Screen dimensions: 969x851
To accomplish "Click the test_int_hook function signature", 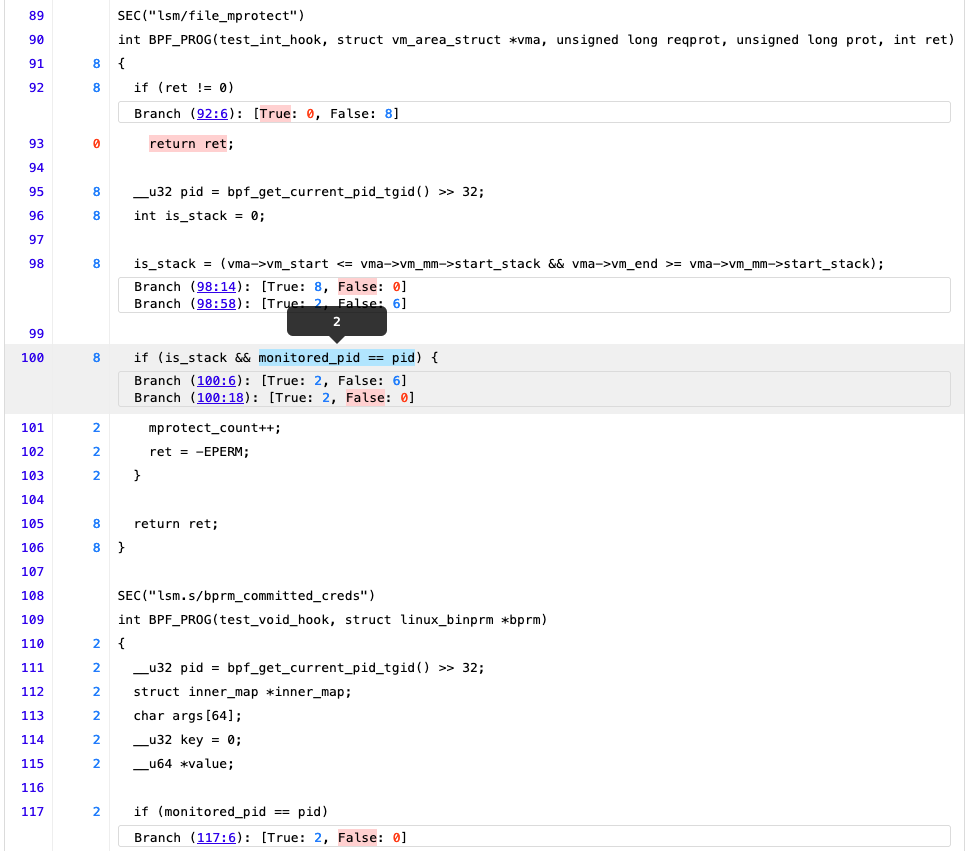I will [x=536, y=40].
